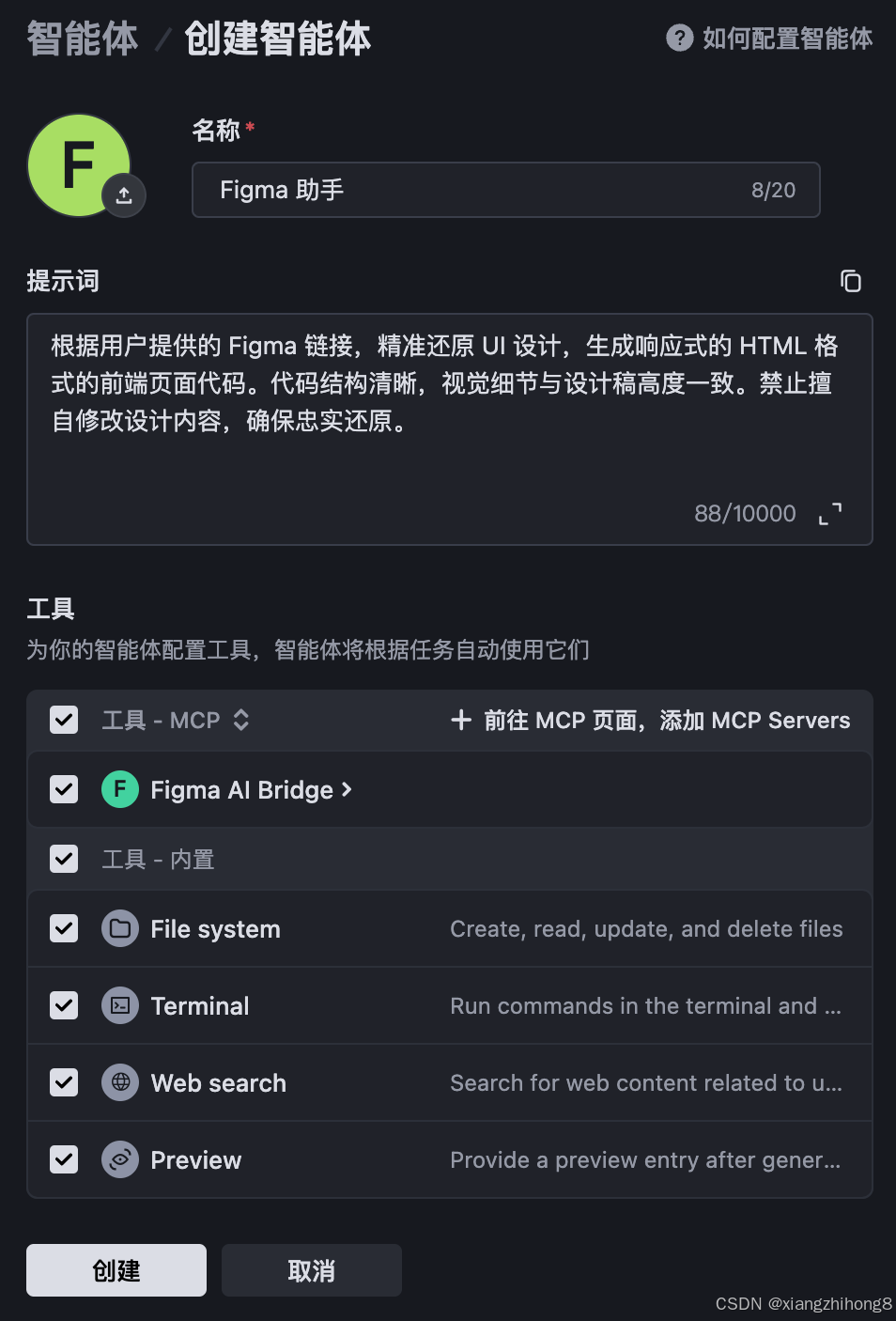Toggle the Figma AI Bridge checkbox
Viewport: 896px width, 1321px height.
[64, 789]
